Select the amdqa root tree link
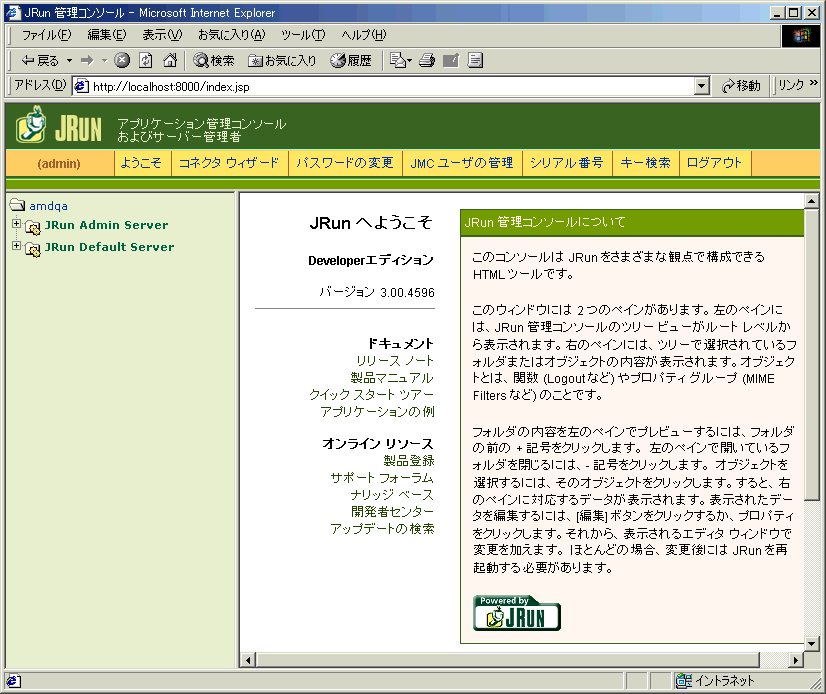The width and height of the screenshot is (826, 694). [x=48, y=206]
